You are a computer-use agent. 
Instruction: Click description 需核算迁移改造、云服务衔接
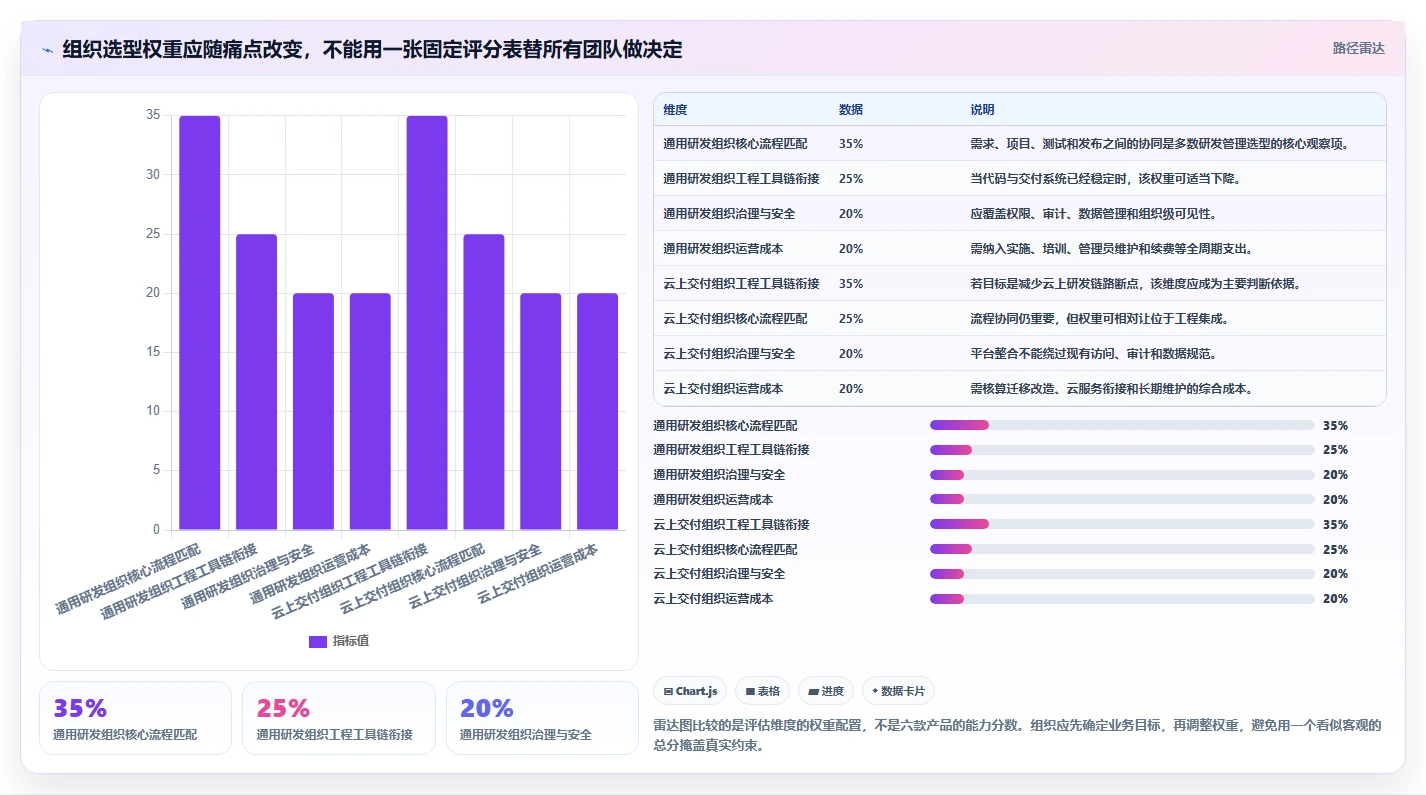[1111, 389]
